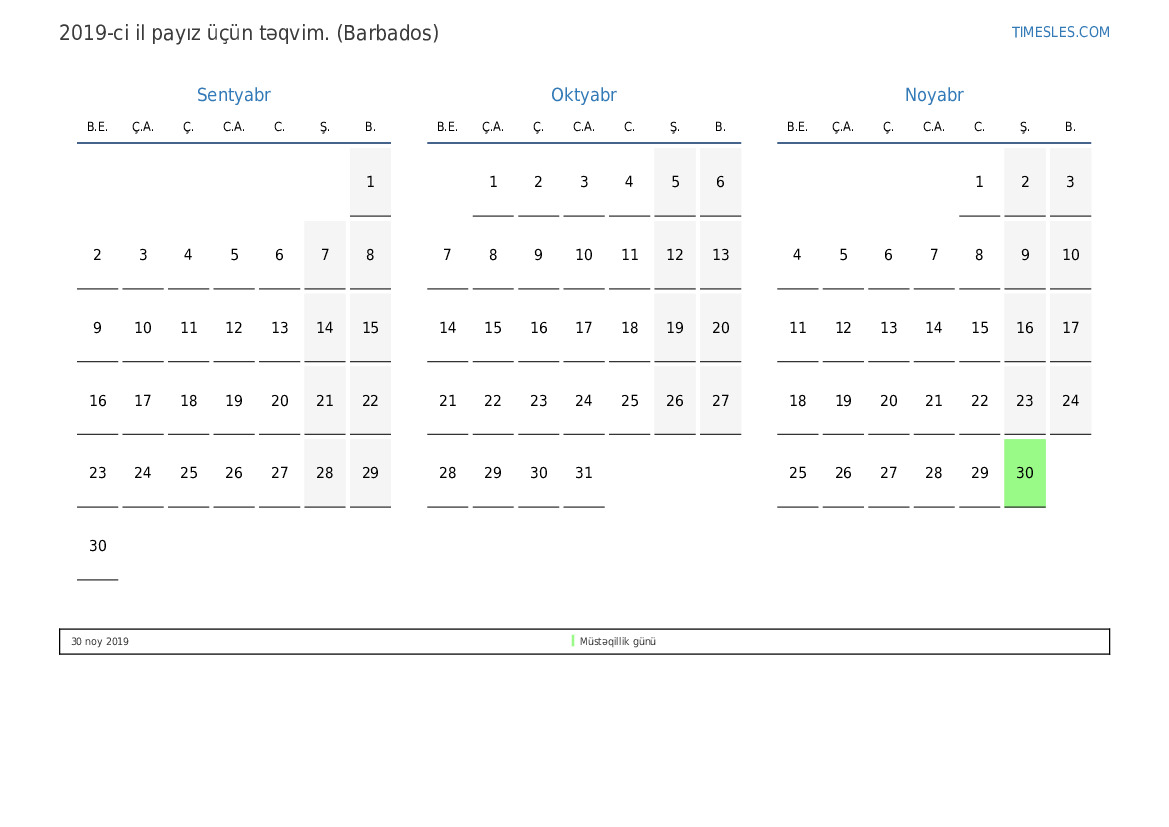Select 1 November in Noyabr
The height and width of the screenshot is (827, 1169).
tap(979, 182)
